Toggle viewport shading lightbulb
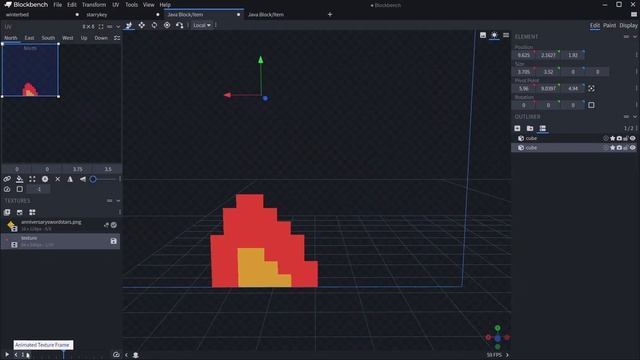Screen dimensions: 640x360 coord(494,35)
